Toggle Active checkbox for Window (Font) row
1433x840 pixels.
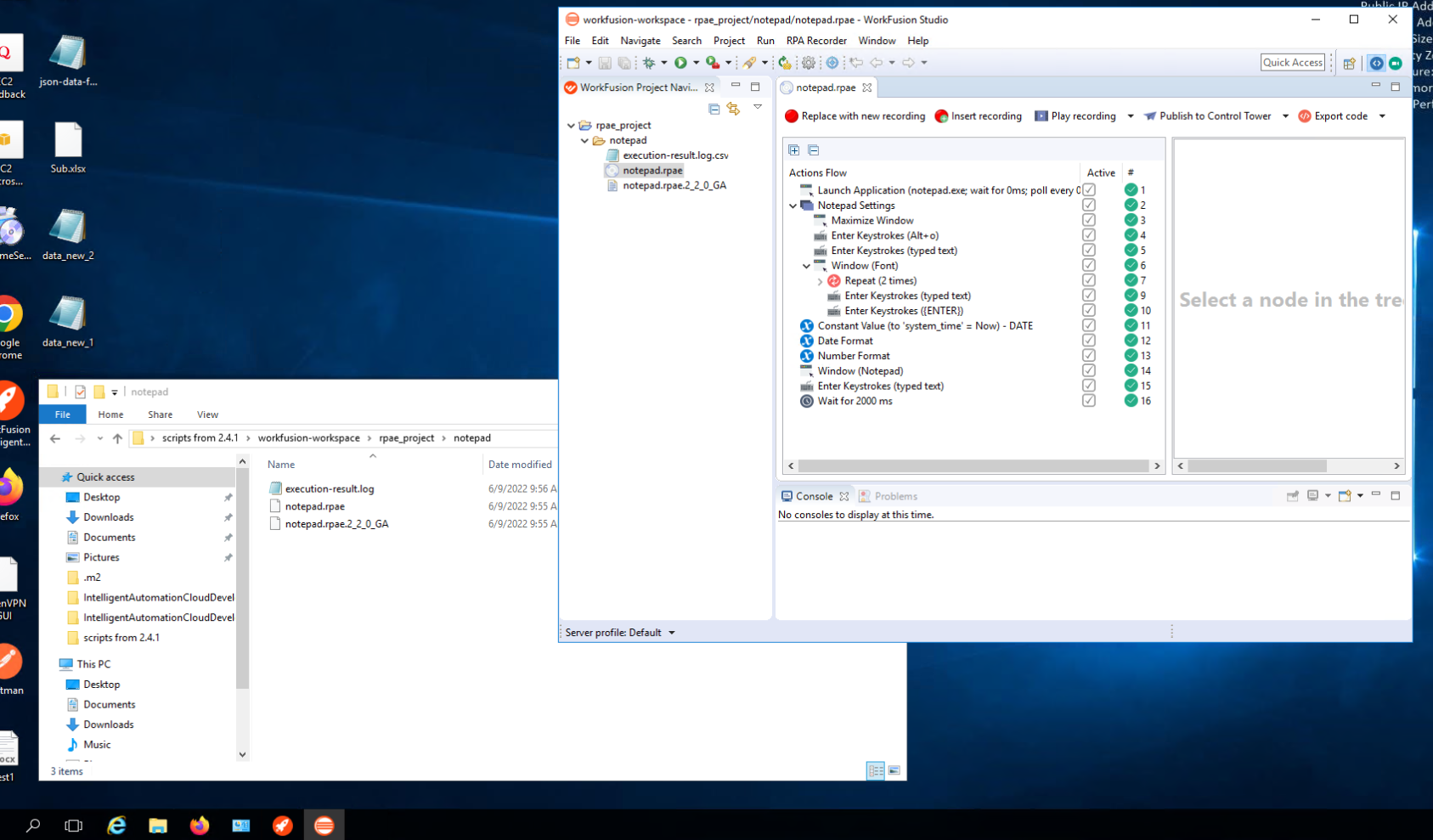pyautogui.click(x=1089, y=266)
